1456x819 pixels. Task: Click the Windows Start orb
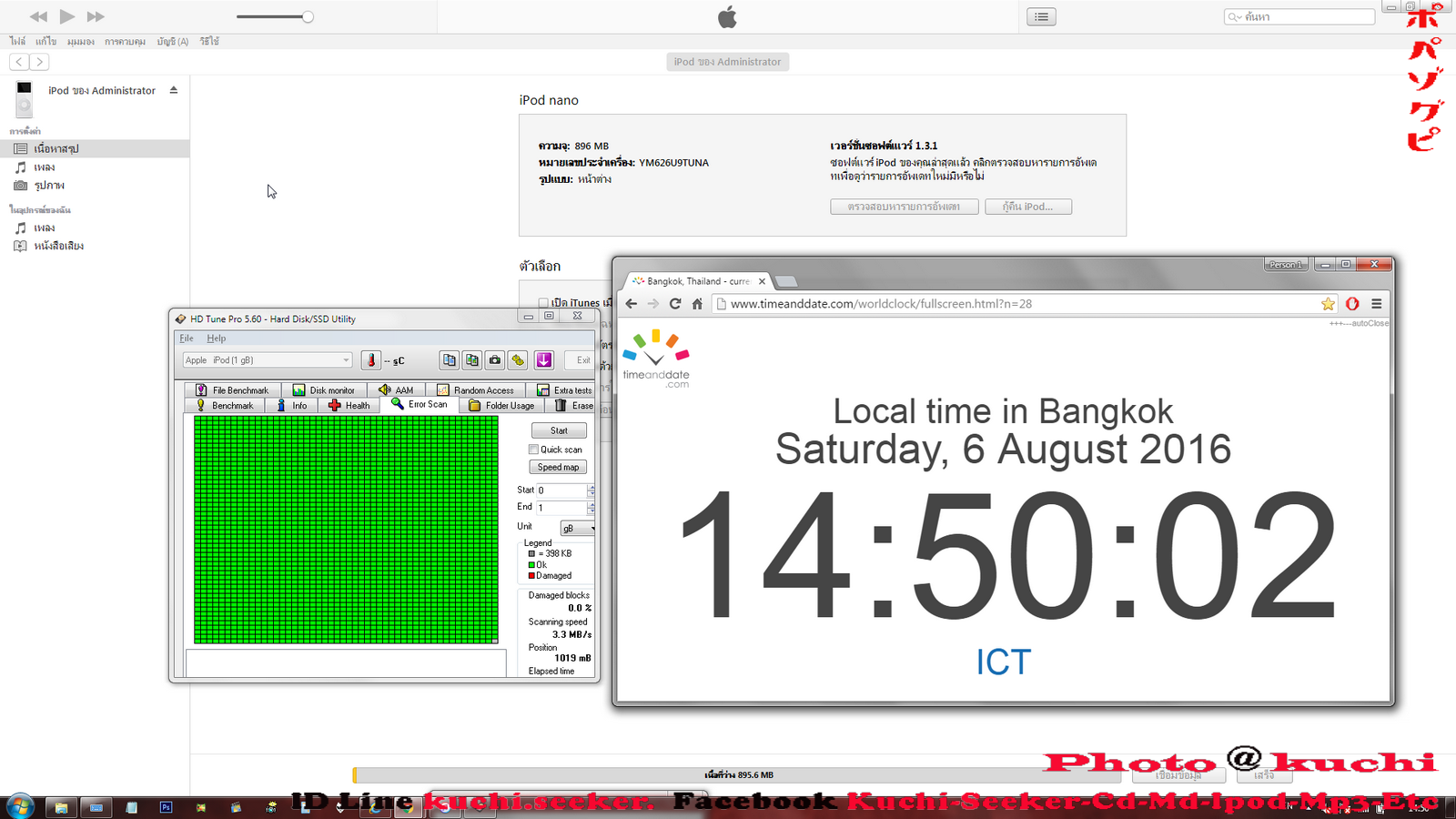coord(20,806)
